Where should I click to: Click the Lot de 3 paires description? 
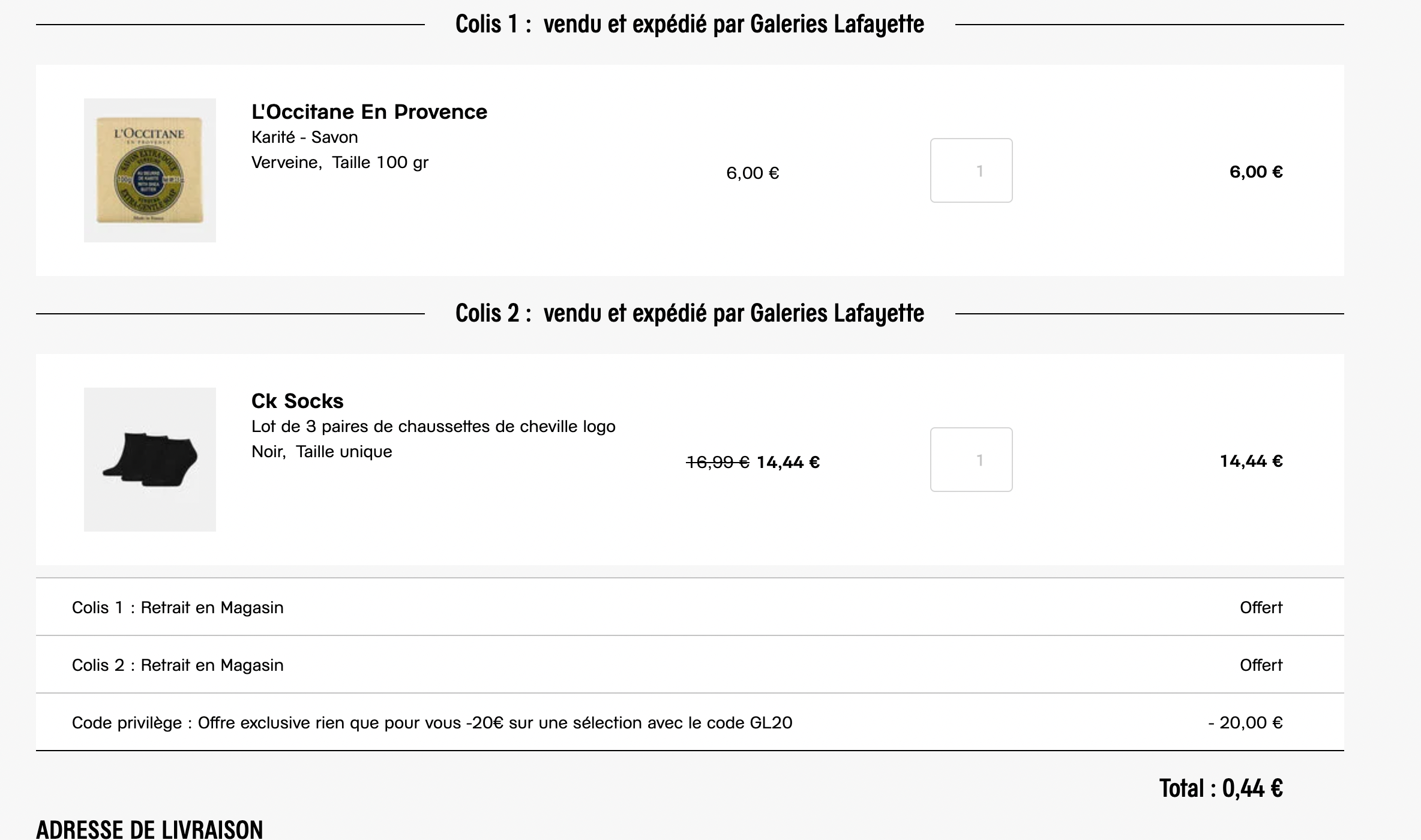pyautogui.click(x=433, y=427)
